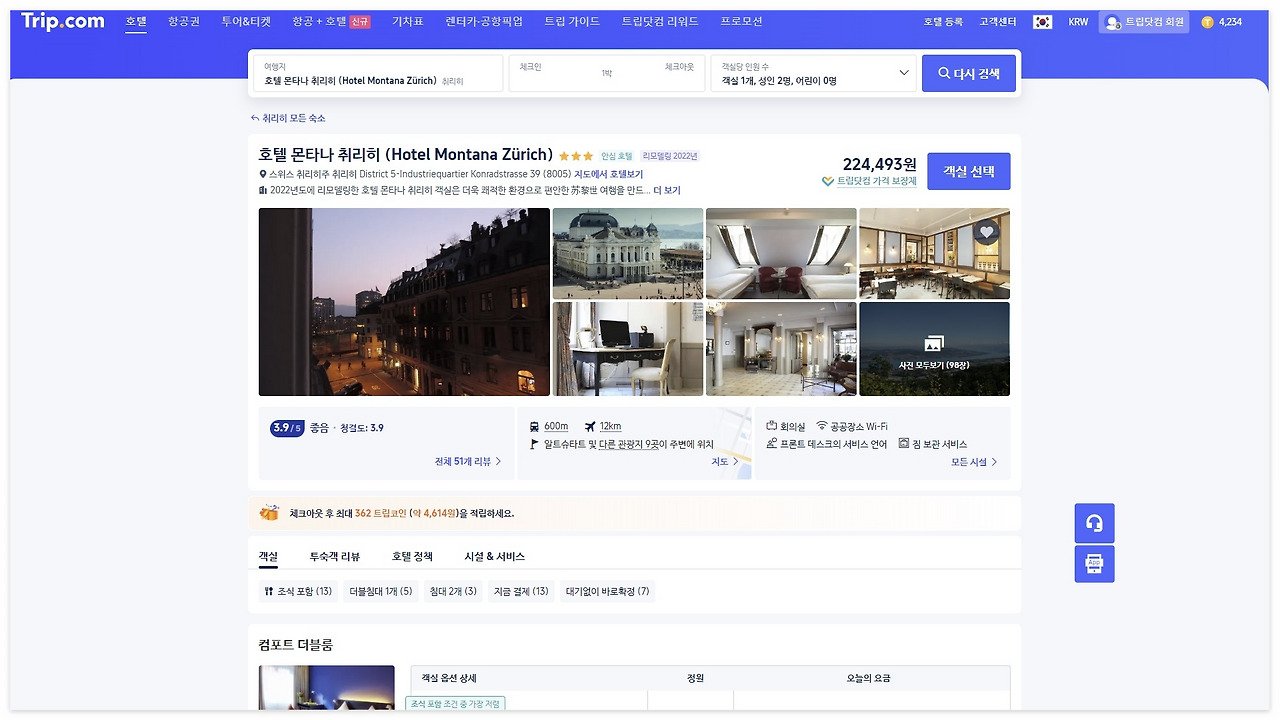
Task: Open the 기차표 menu
Action: pos(408,21)
